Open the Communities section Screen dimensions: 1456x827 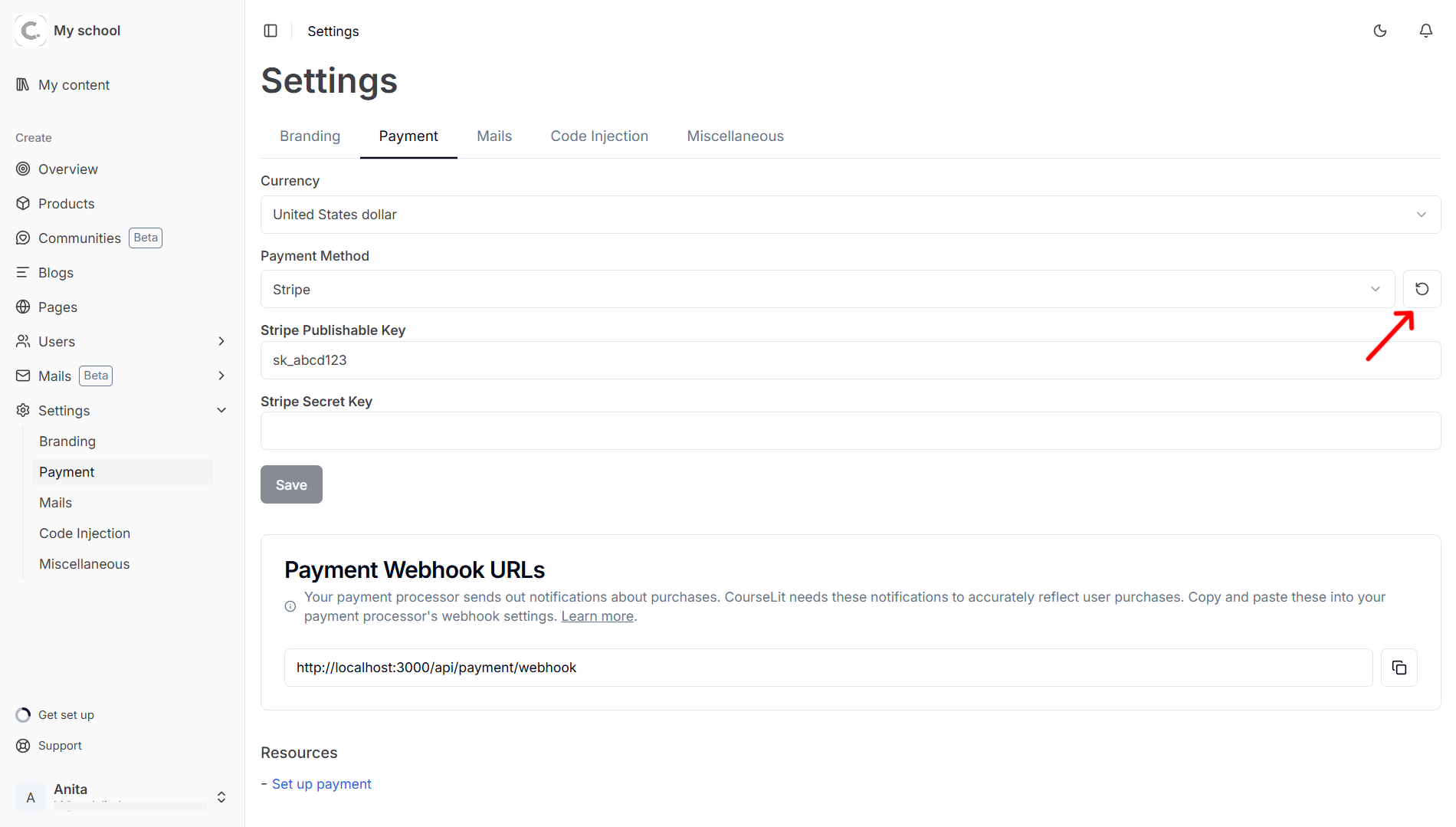[79, 238]
